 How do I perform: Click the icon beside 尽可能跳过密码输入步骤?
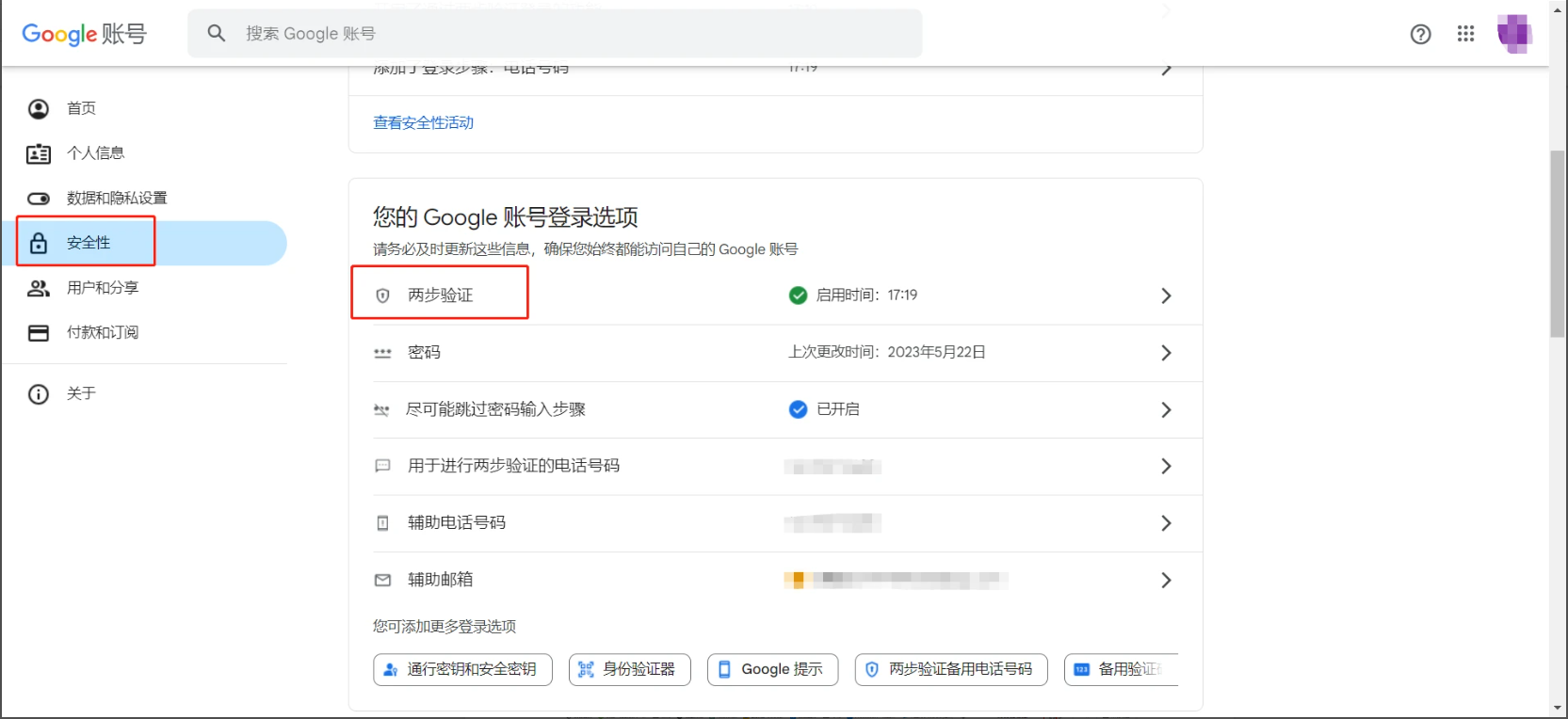click(381, 410)
